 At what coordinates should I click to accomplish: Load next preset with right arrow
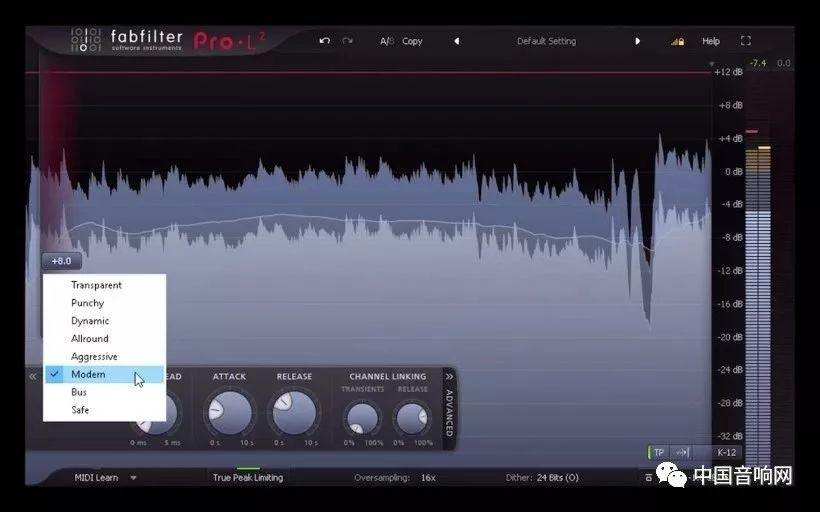click(637, 41)
